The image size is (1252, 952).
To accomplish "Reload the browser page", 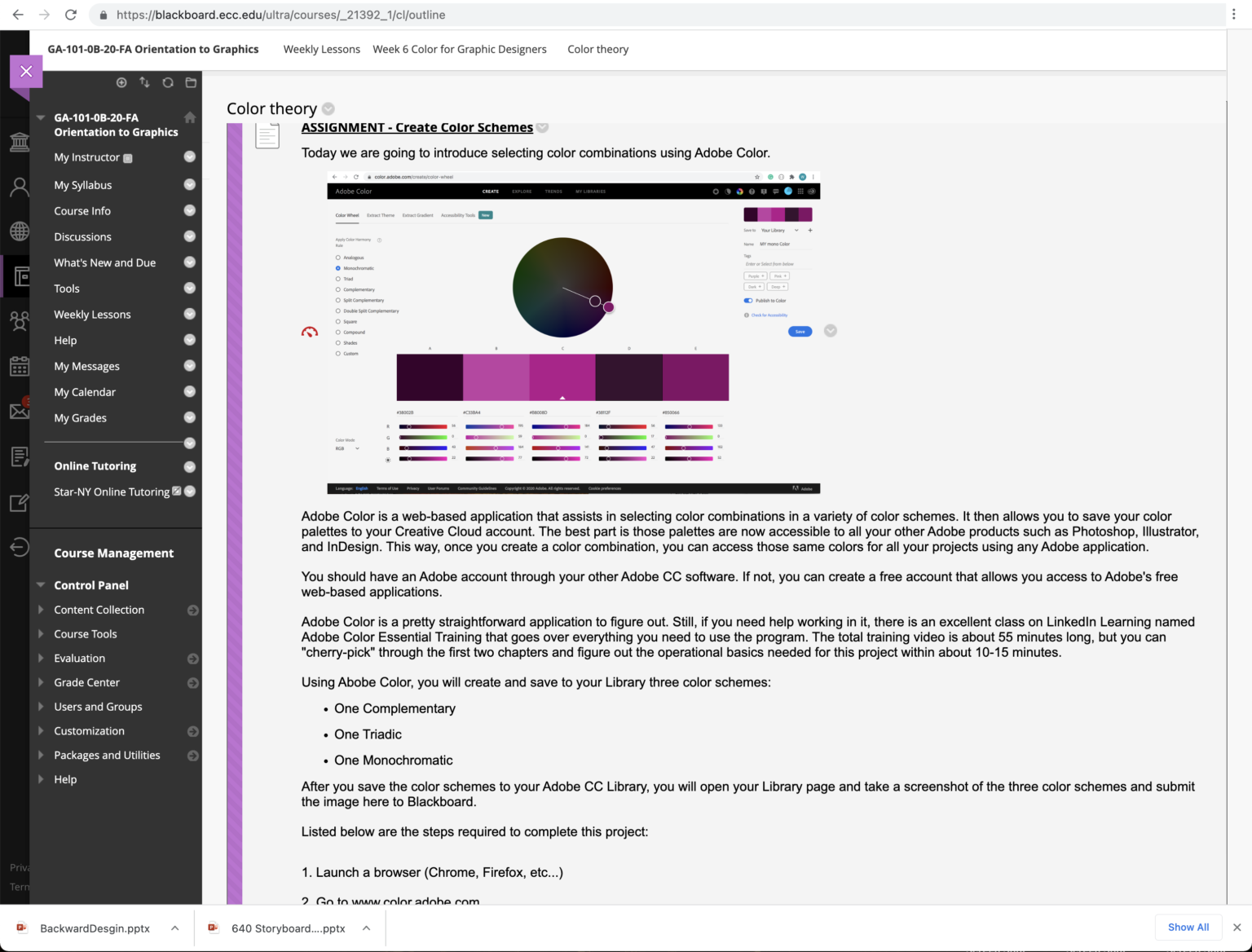I will (x=71, y=15).
